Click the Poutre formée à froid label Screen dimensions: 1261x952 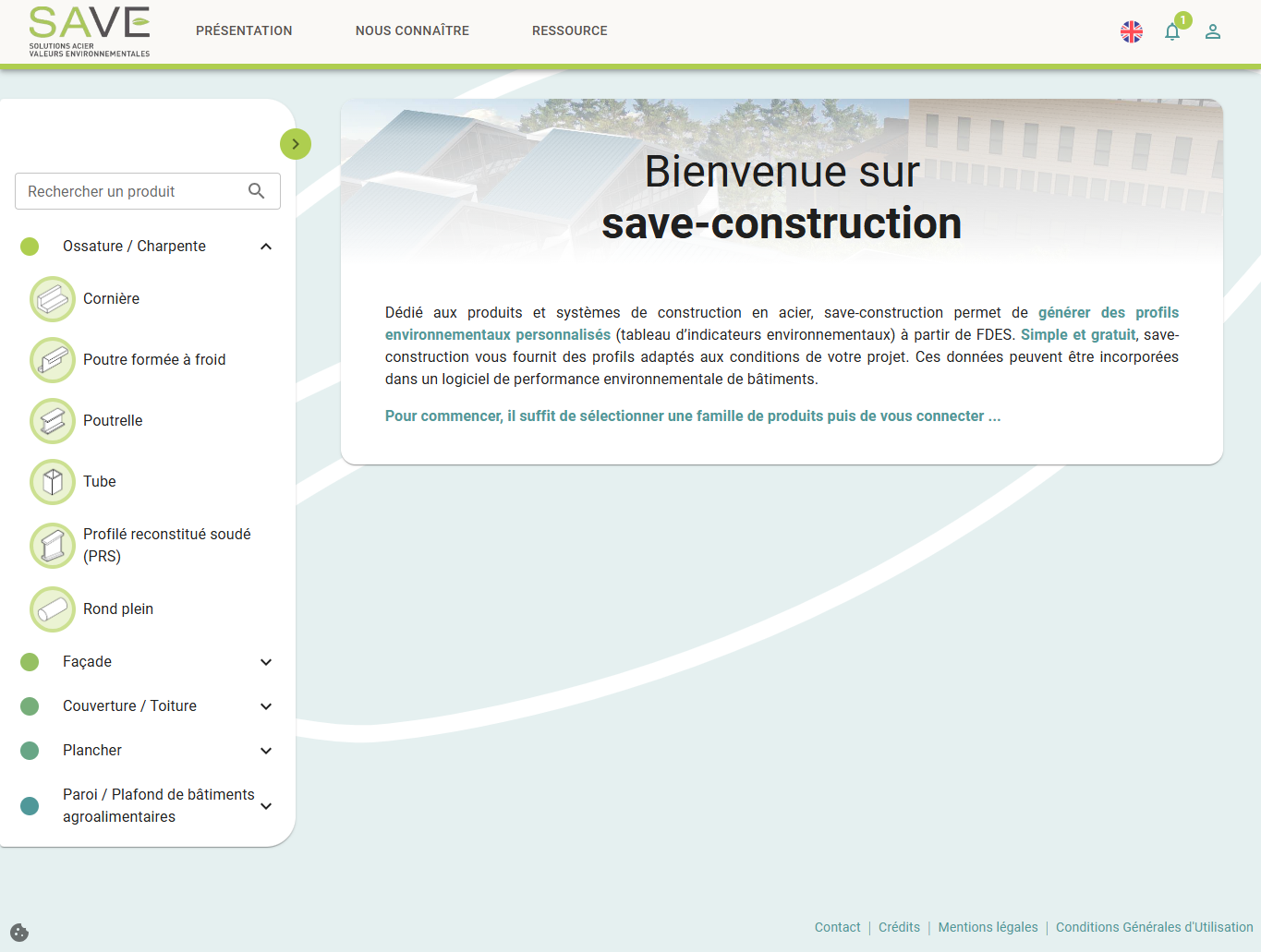pyautogui.click(x=154, y=360)
